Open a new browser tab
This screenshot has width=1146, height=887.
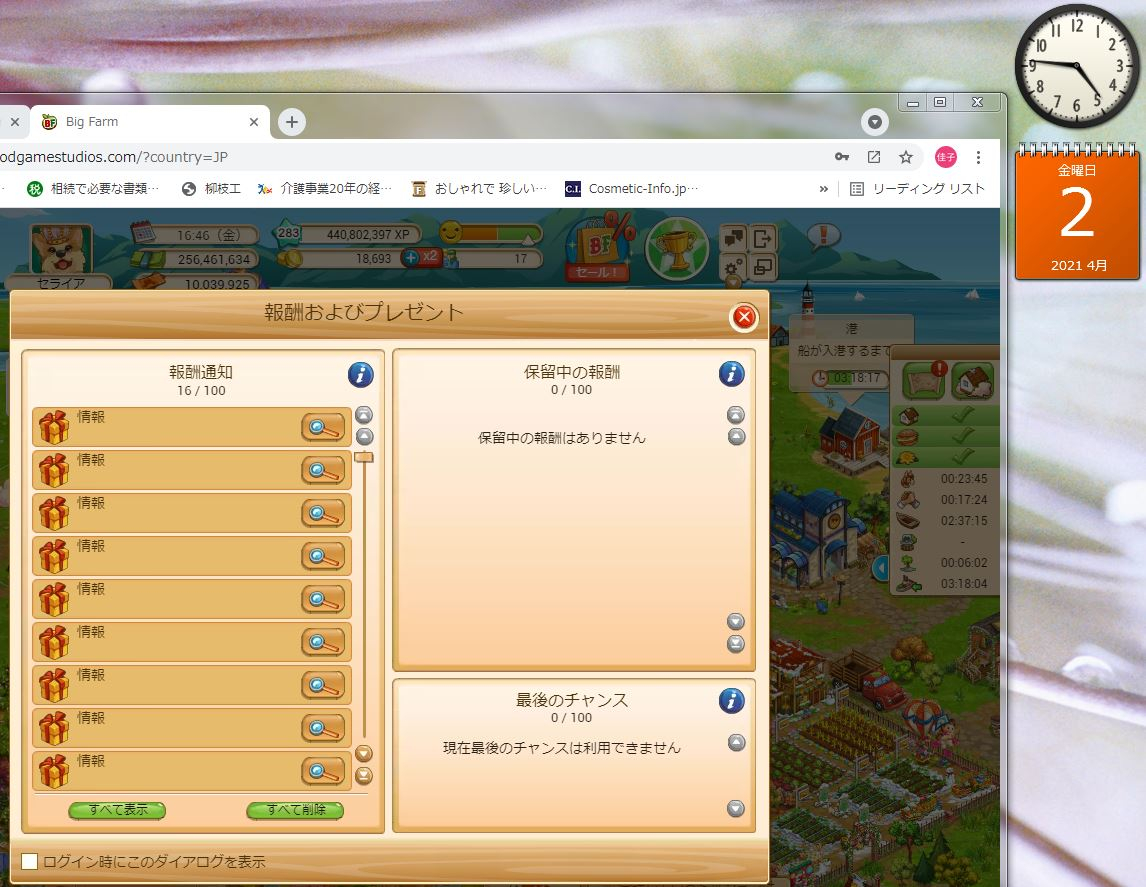(x=292, y=122)
